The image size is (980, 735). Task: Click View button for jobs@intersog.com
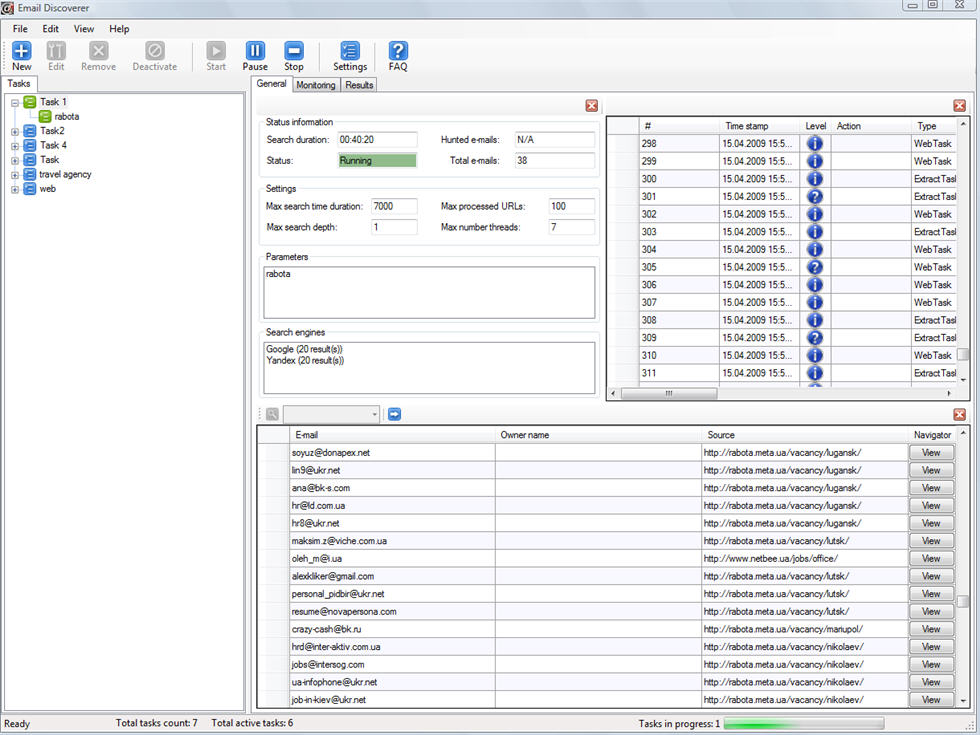(x=931, y=665)
